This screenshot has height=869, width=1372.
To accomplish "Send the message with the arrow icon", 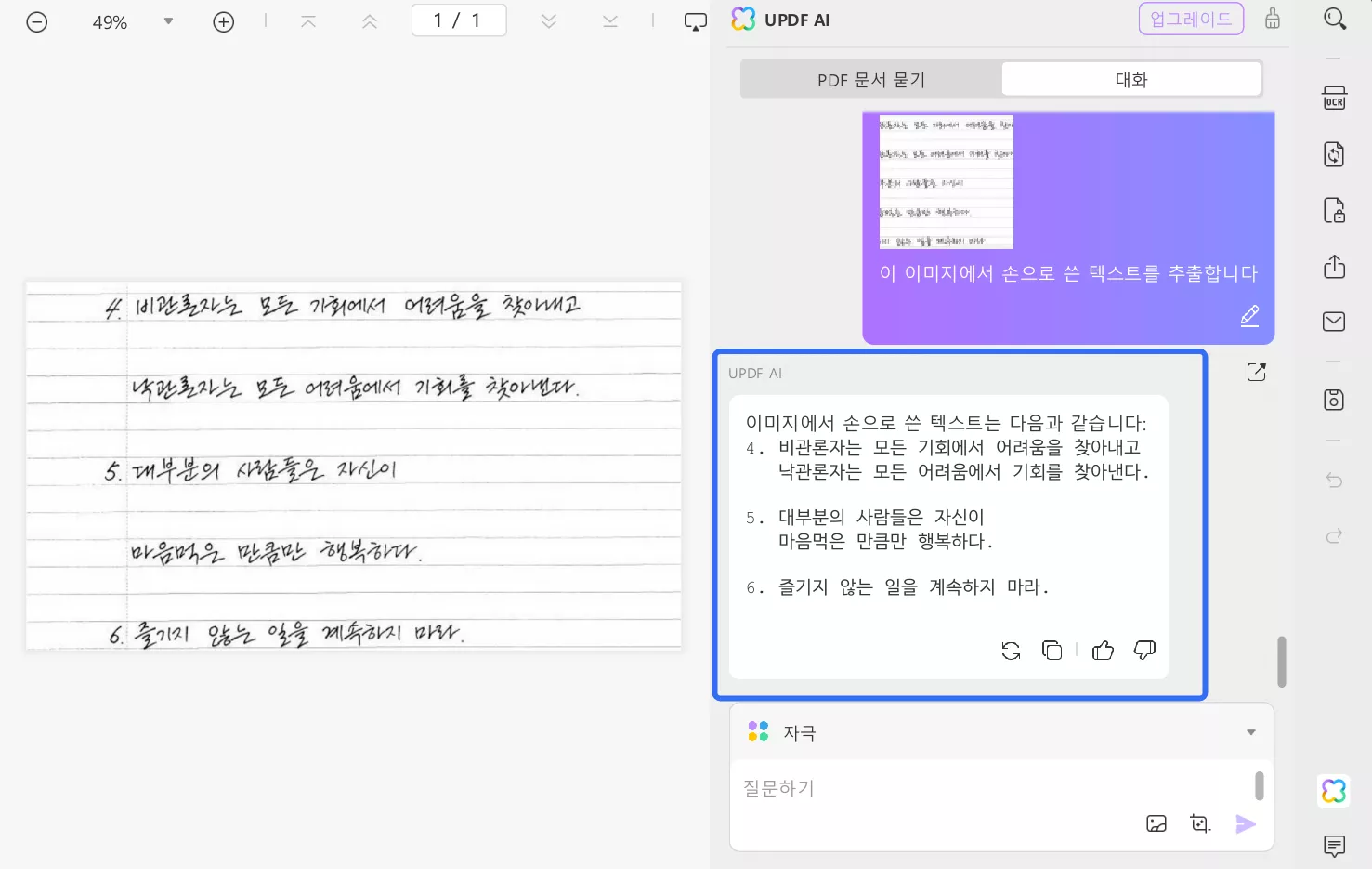I will tap(1246, 823).
